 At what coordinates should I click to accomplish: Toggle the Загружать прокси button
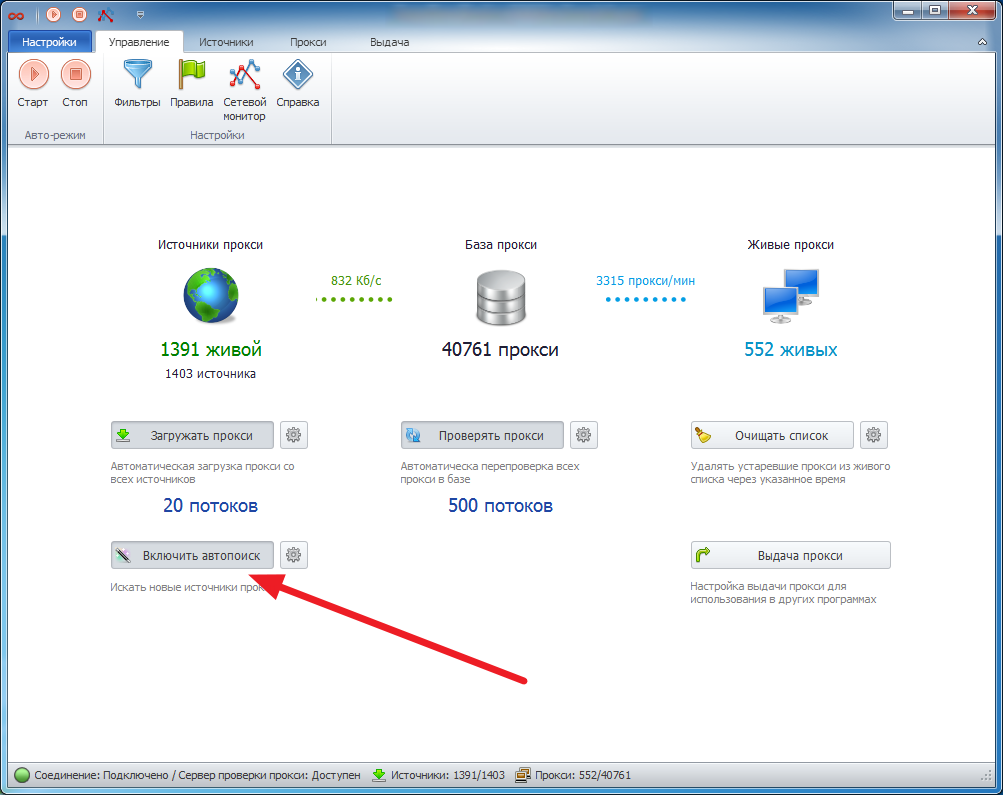coord(192,435)
